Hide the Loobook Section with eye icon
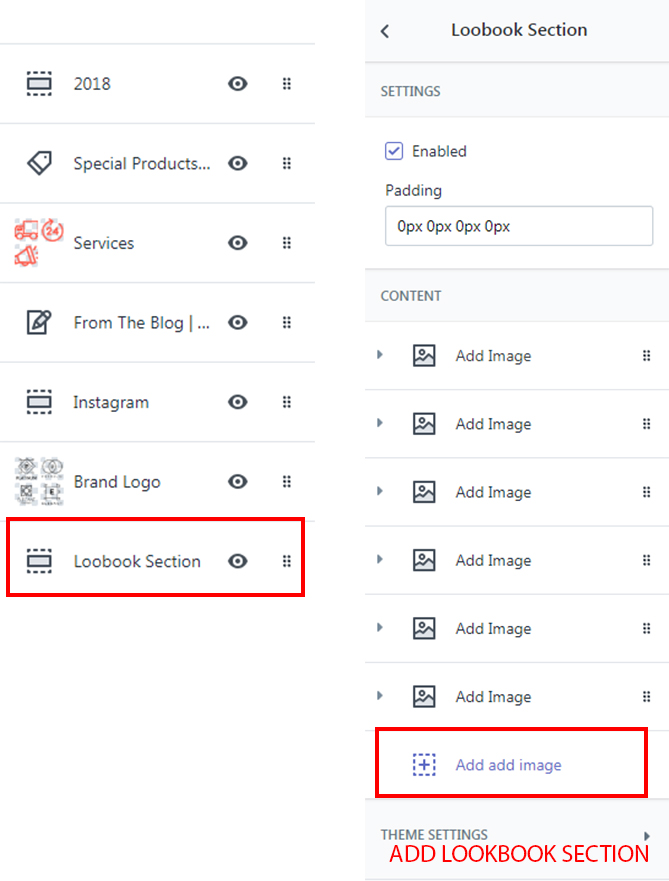The width and height of the screenshot is (669, 881). click(238, 561)
